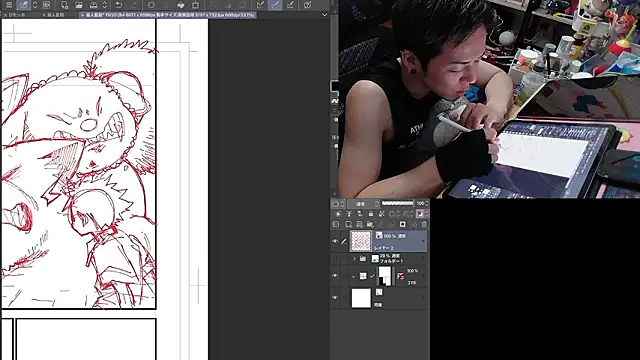Viewport: 640px width, 360px height.
Task: Hide layer レイヤー2 with its eye icon
Action: click(335, 241)
